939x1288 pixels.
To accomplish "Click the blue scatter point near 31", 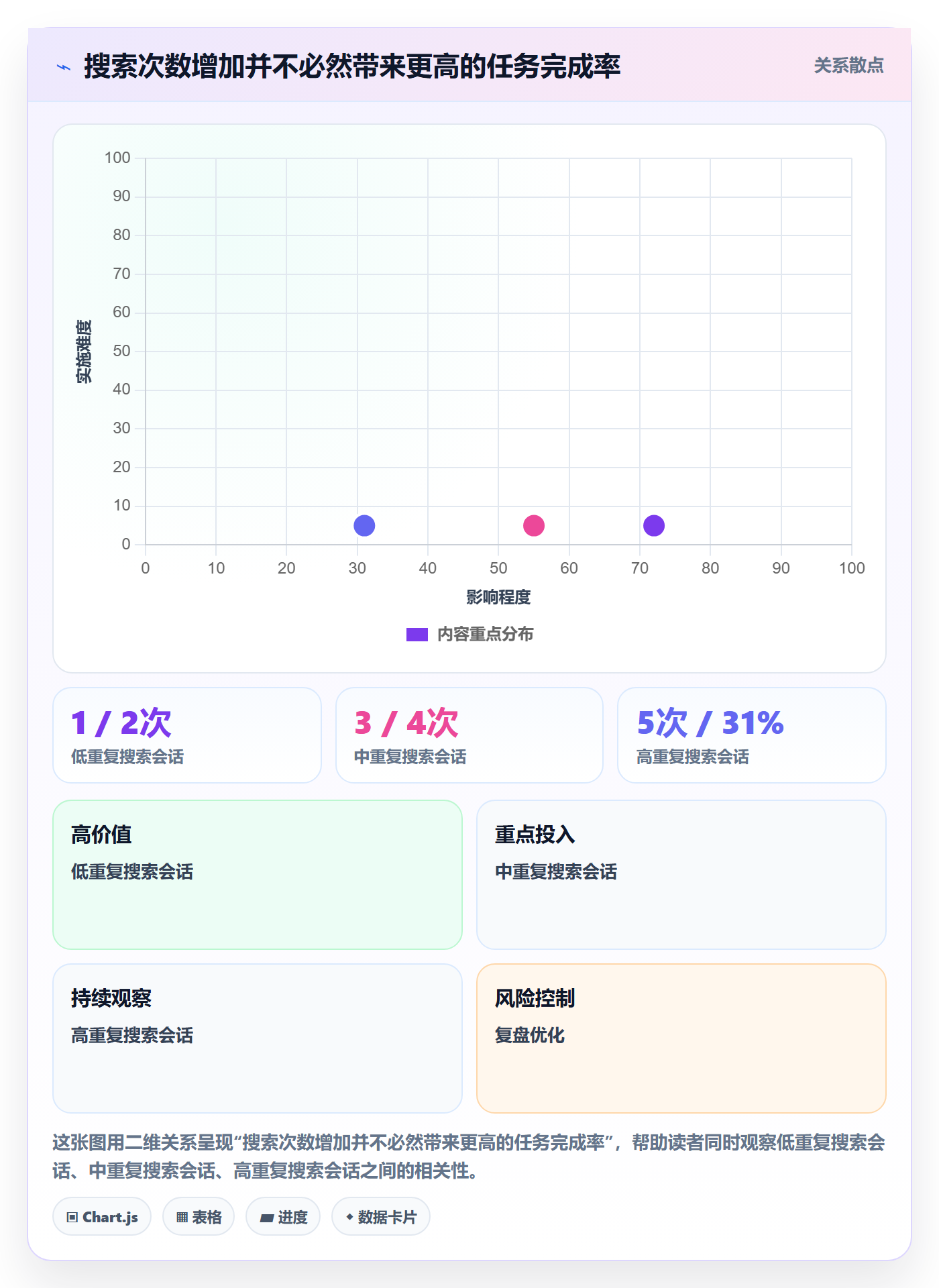I will (x=364, y=525).
